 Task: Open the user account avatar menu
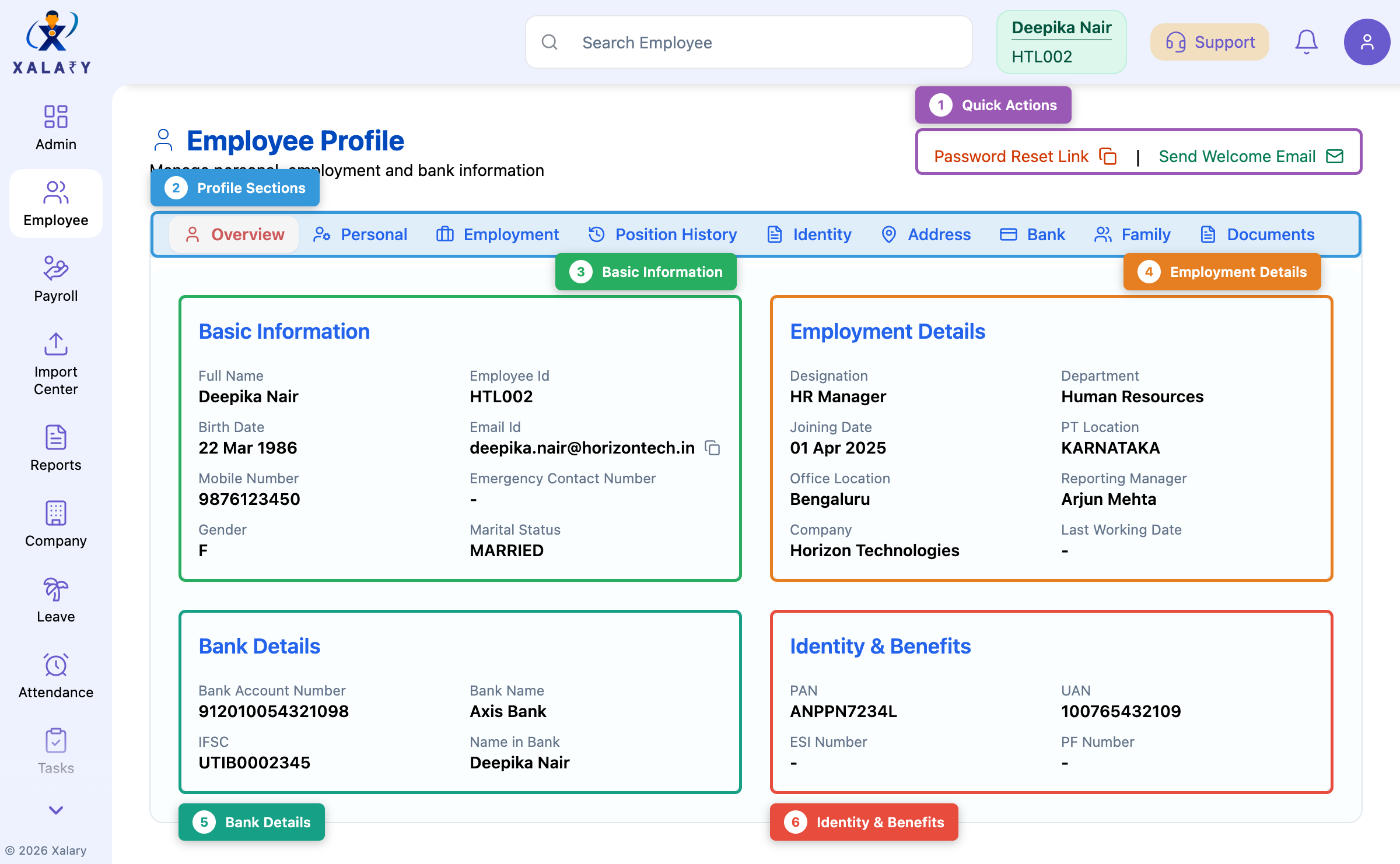click(1367, 41)
